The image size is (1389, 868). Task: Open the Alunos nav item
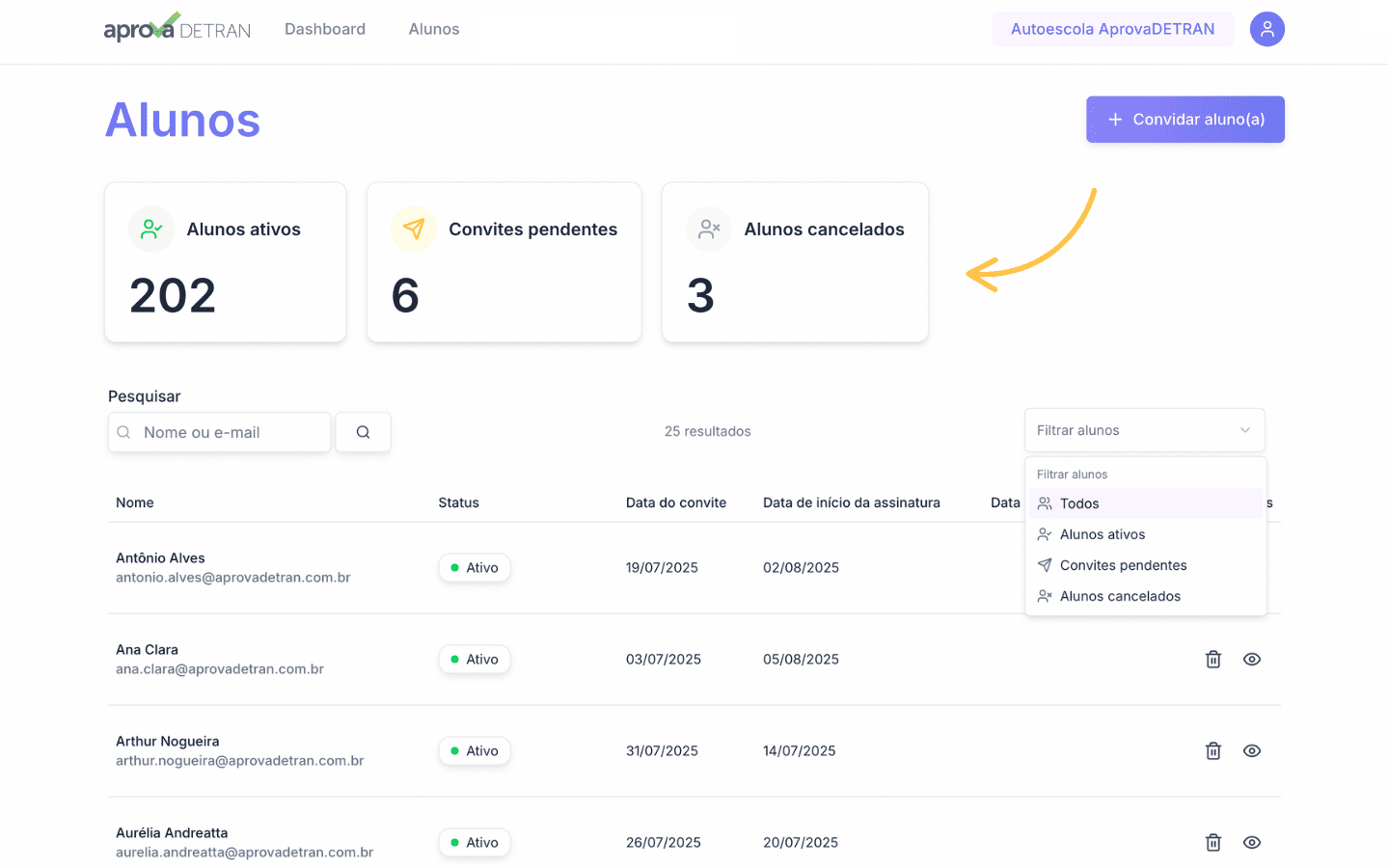[x=434, y=29]
